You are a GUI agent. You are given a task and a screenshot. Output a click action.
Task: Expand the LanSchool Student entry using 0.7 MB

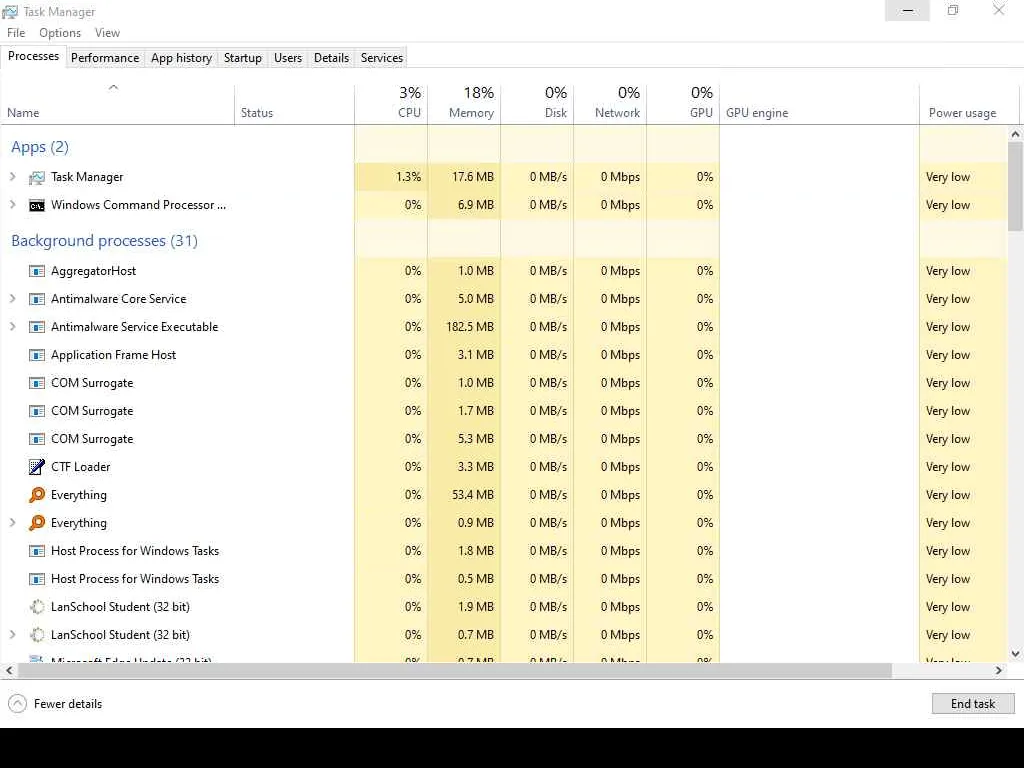coord(12,635)
